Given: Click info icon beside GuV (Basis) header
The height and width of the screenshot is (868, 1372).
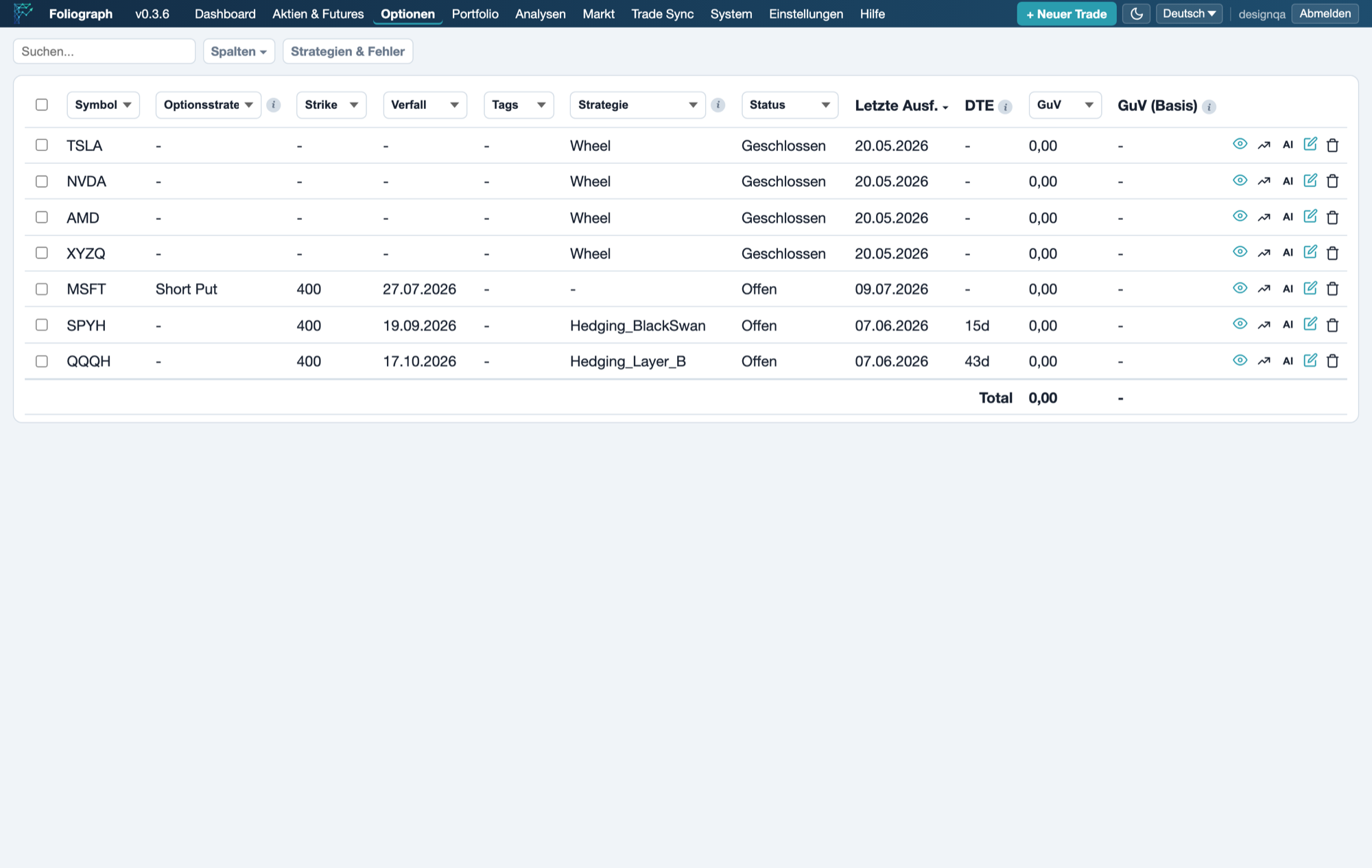Looking at the screenshot, I should pyautogui.click(x=1209, y=107).
